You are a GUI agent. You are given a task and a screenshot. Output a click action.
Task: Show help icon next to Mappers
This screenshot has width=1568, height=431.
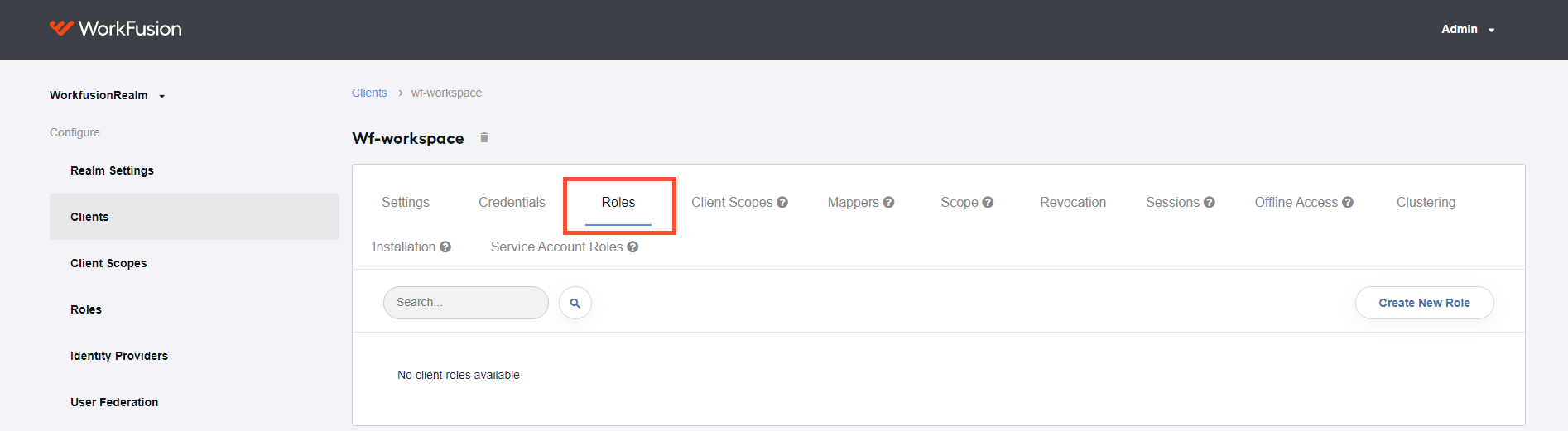click(x=888, y=203)
